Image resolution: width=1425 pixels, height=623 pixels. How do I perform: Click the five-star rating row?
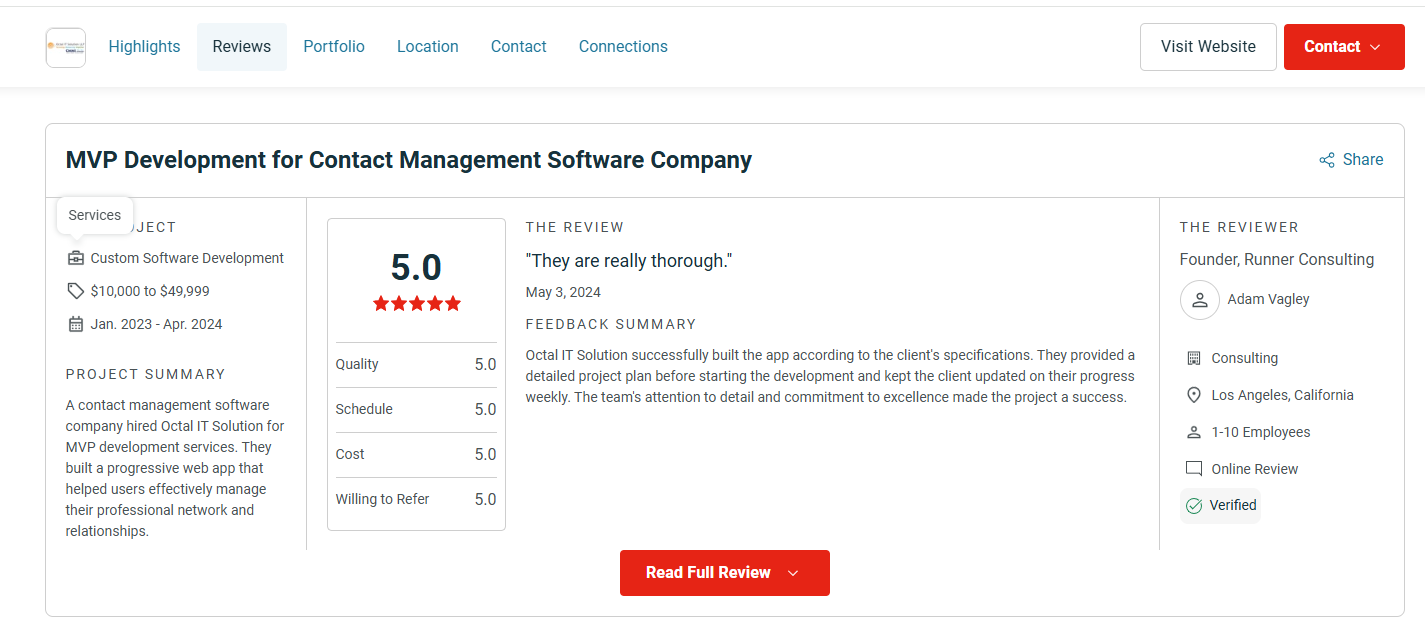coord(416,303)
